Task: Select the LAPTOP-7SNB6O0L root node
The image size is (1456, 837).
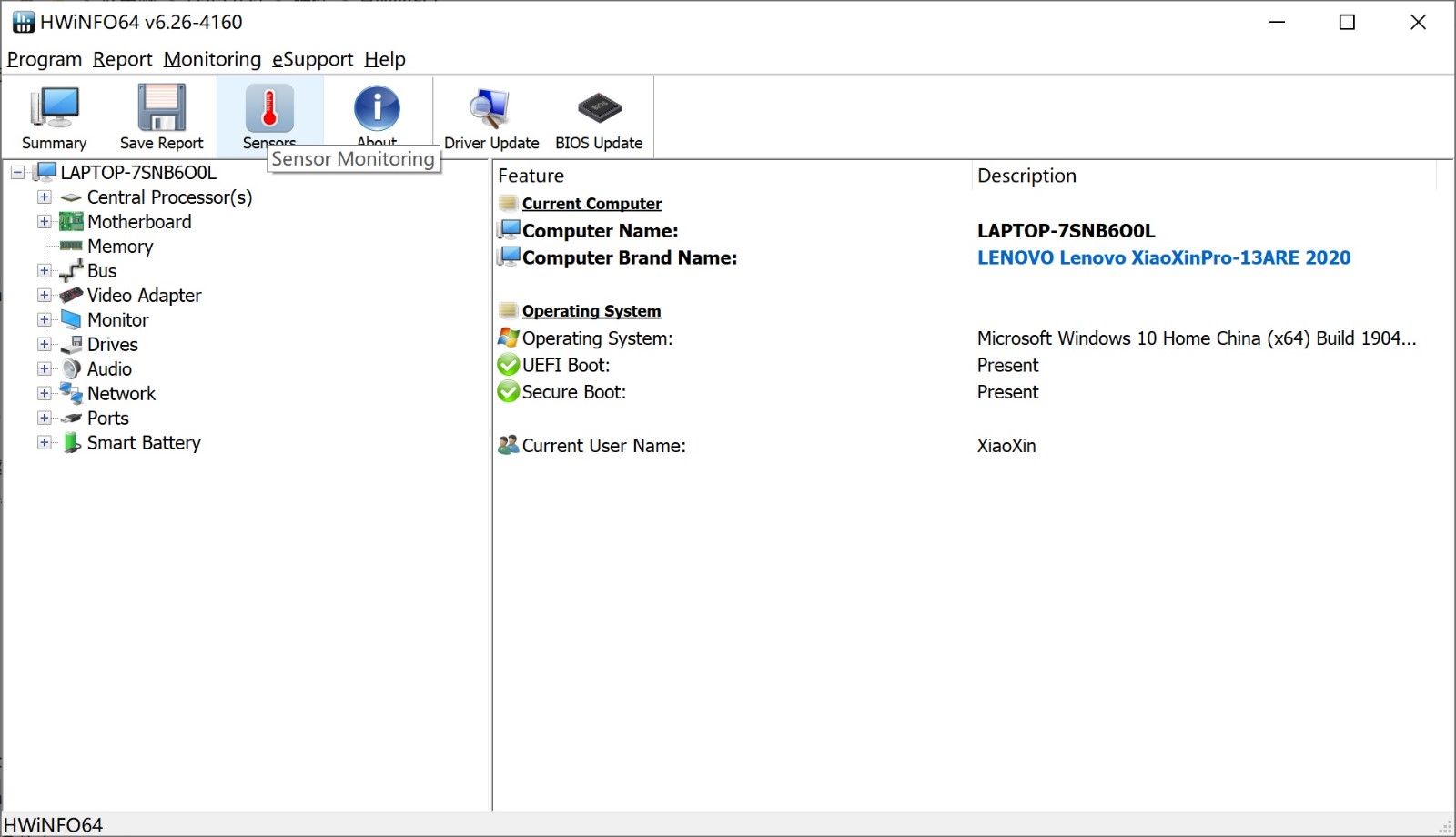Action: coord(138,173)
